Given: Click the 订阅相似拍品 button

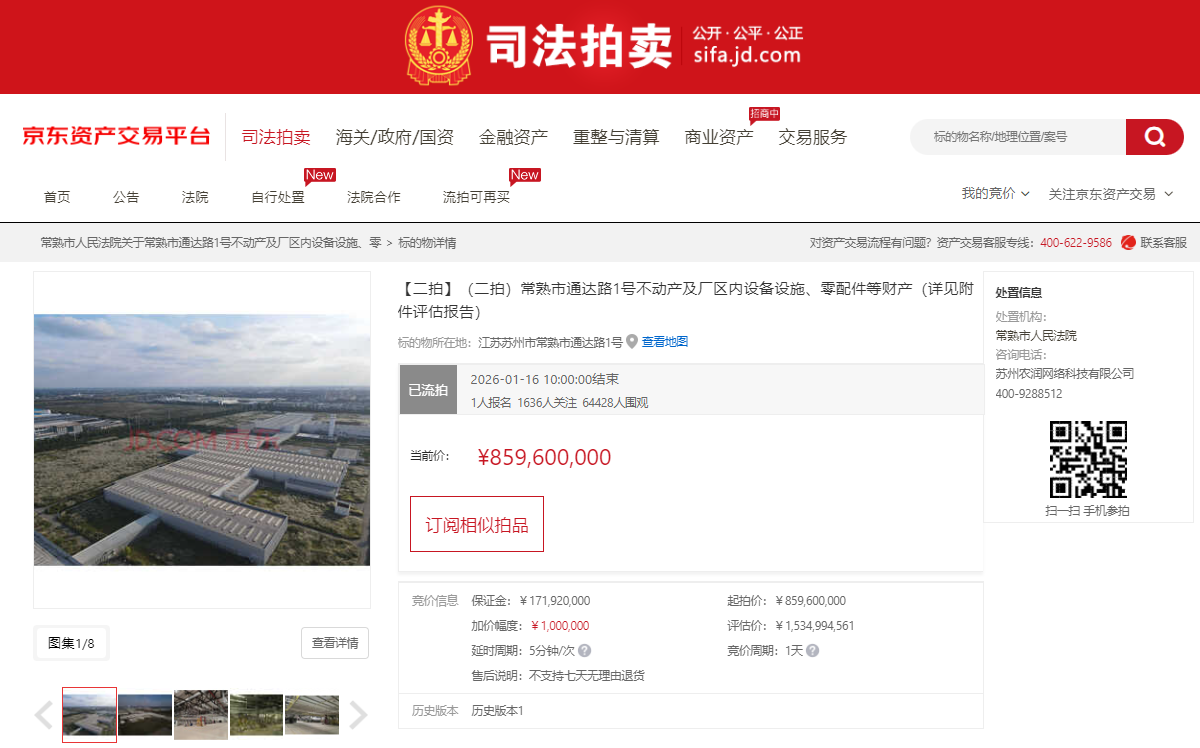Looking at the screenshot, I should pos(477,524).
